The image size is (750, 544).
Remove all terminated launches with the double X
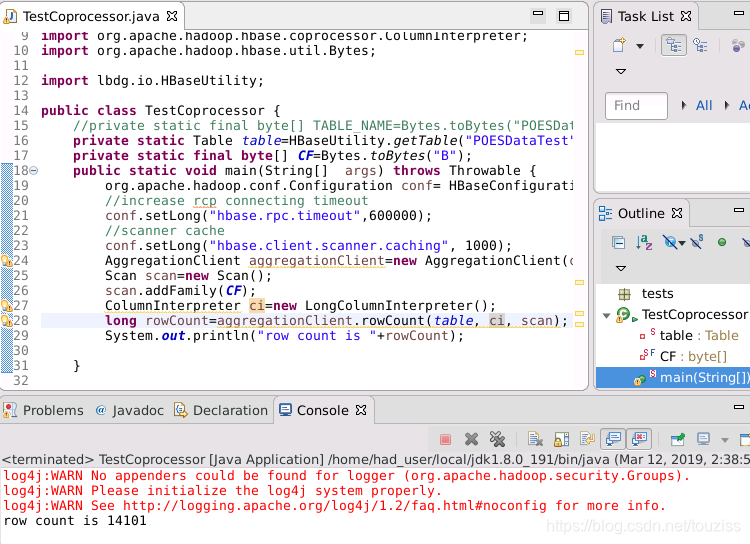[x=497, y=439]
